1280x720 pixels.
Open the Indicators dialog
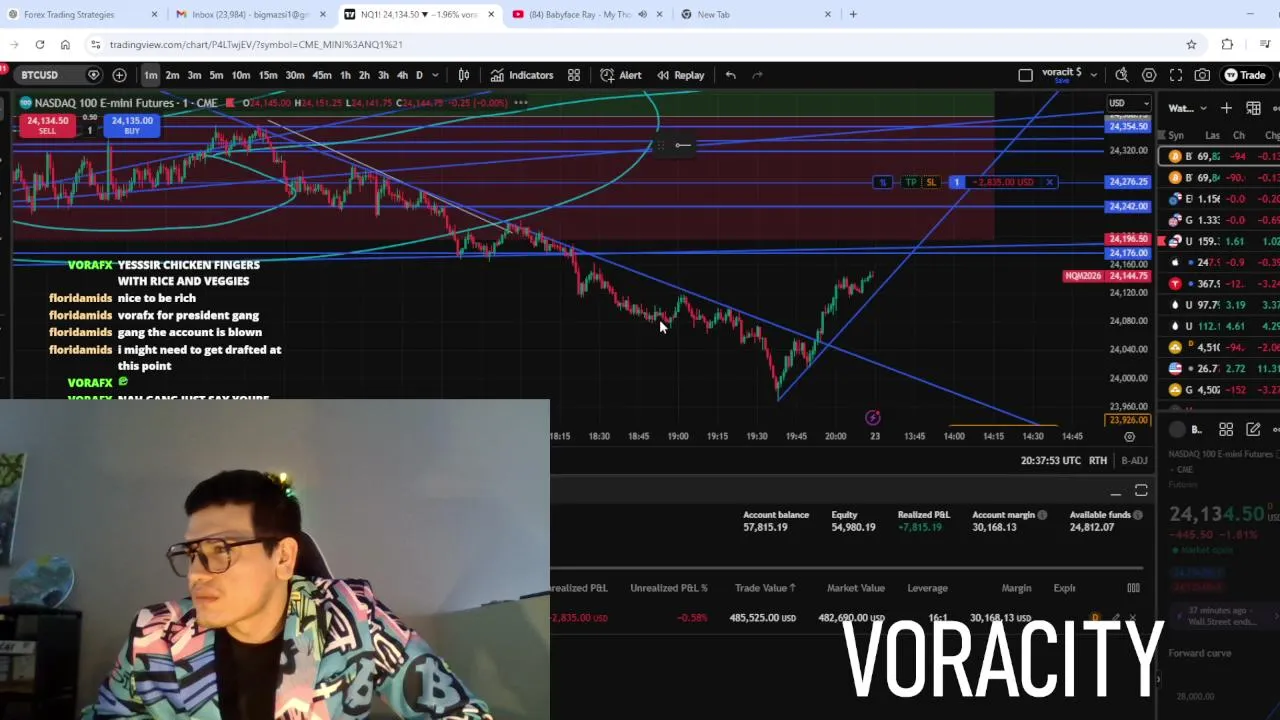tap(521, 75)
